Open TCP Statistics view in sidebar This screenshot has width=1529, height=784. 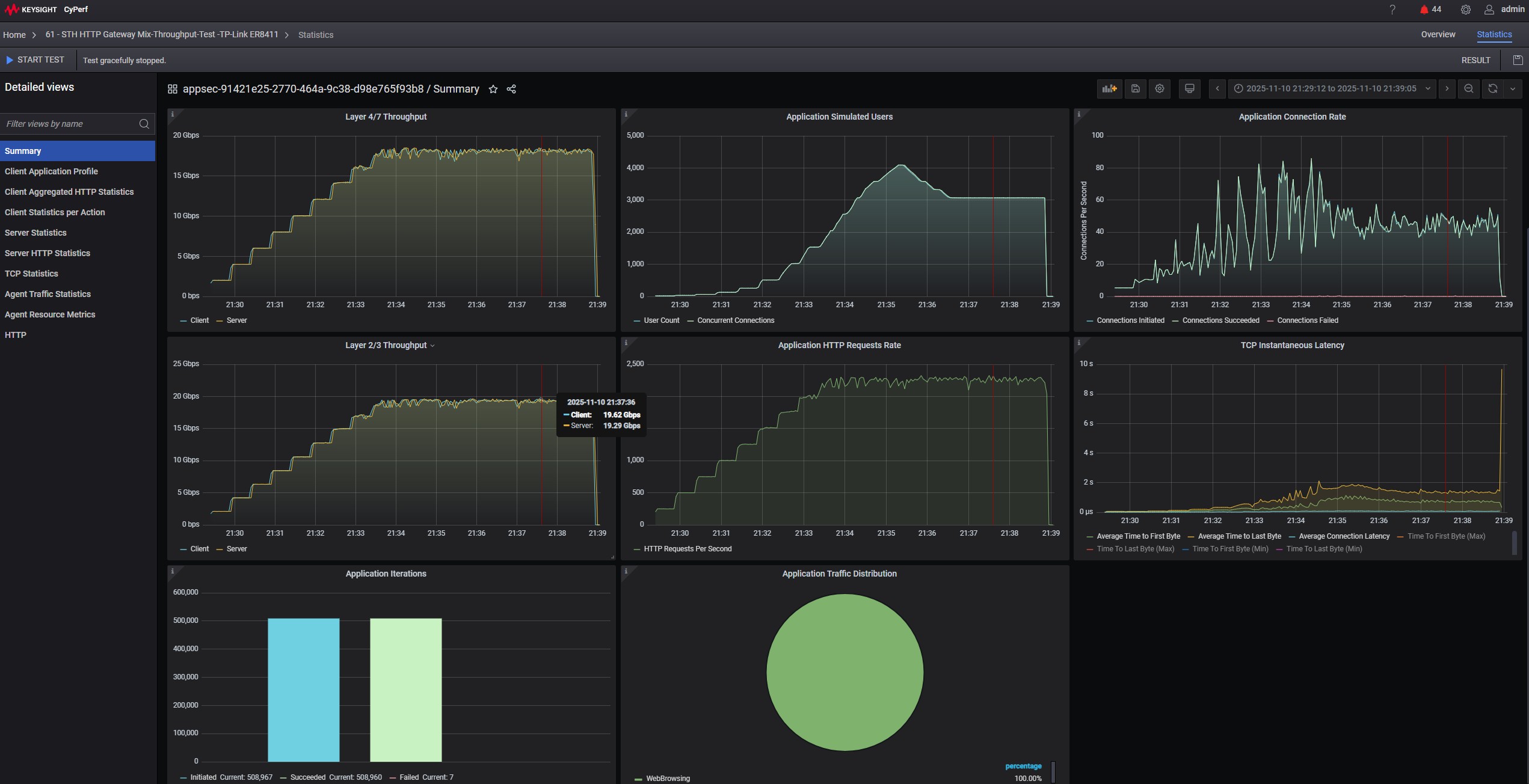point(31,274)
